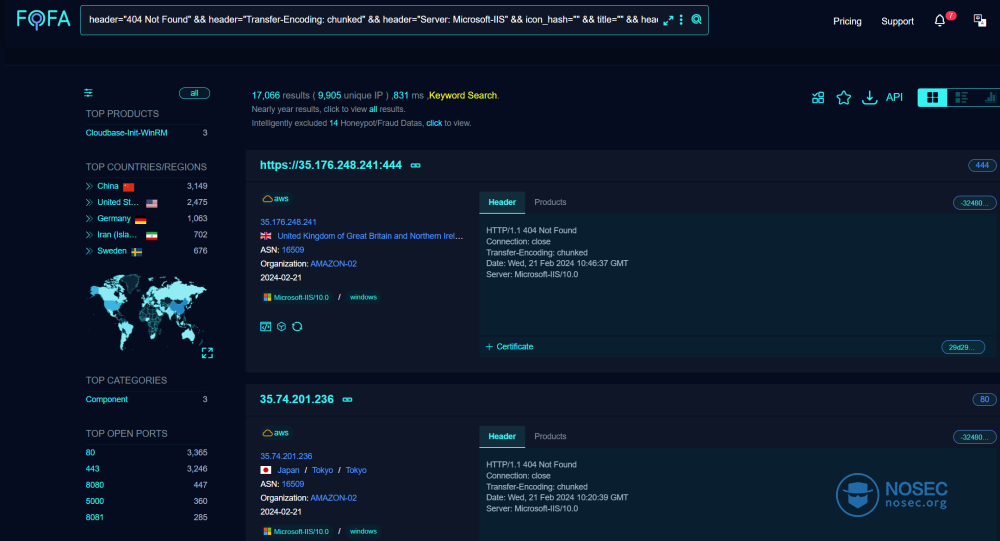Click to view excluded honeypot data
1000x541 pixels.
[434, 123]
